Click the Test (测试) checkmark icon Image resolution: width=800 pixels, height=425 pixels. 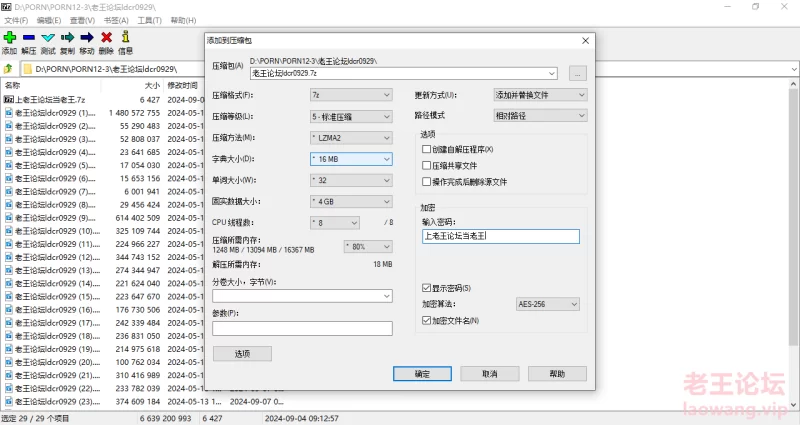point(48,37)
